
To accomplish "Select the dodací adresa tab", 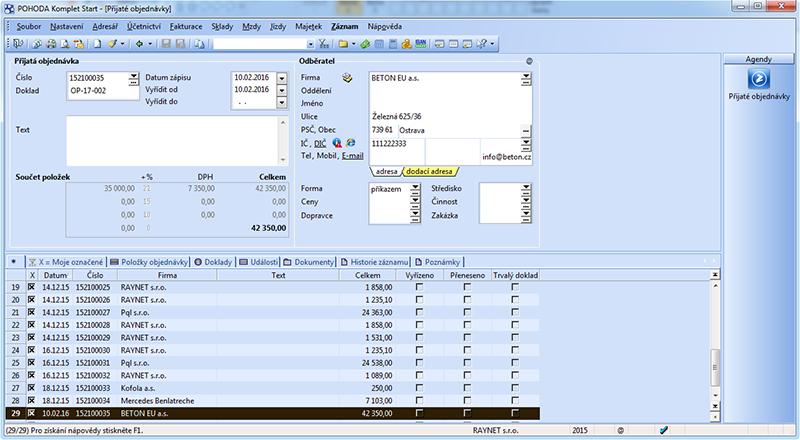I will coord(429,172).
